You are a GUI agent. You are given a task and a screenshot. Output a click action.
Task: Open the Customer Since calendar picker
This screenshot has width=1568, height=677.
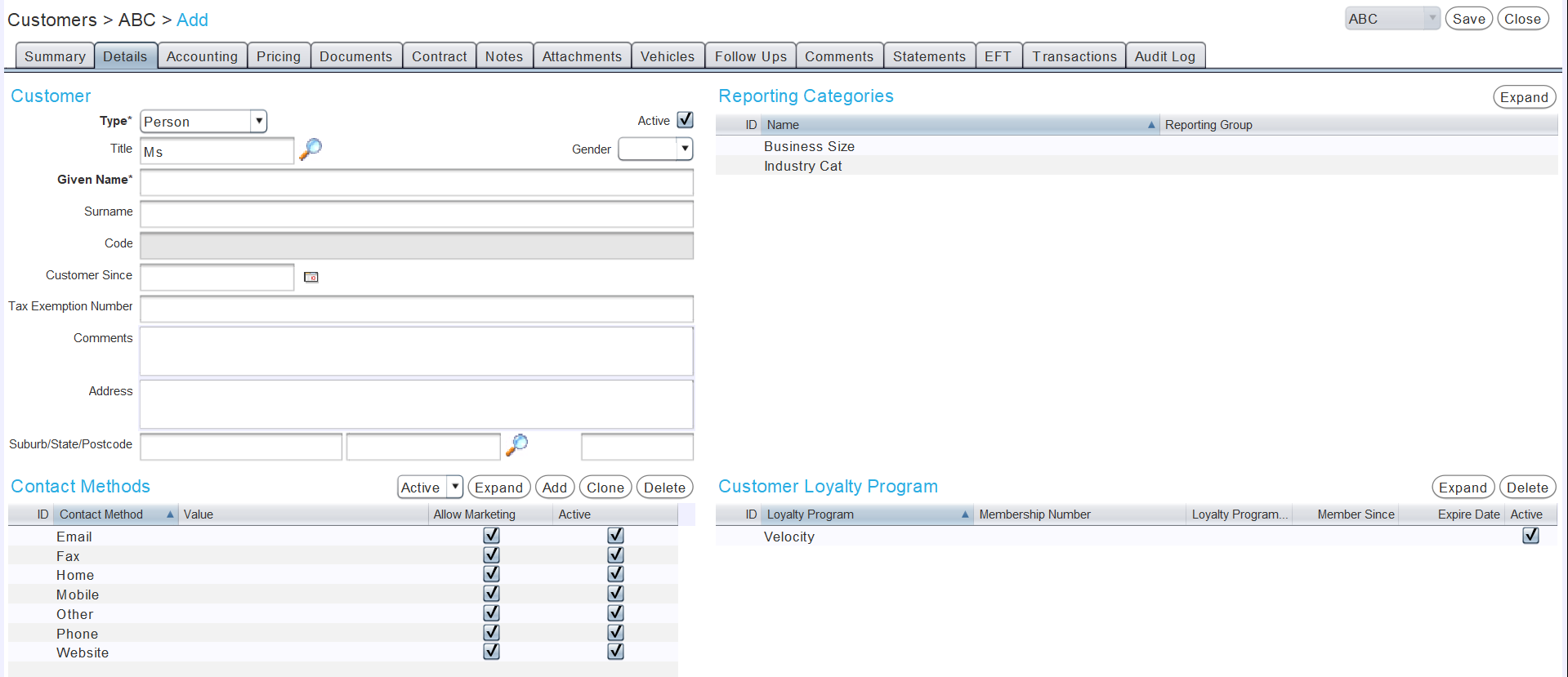(311, 278)
